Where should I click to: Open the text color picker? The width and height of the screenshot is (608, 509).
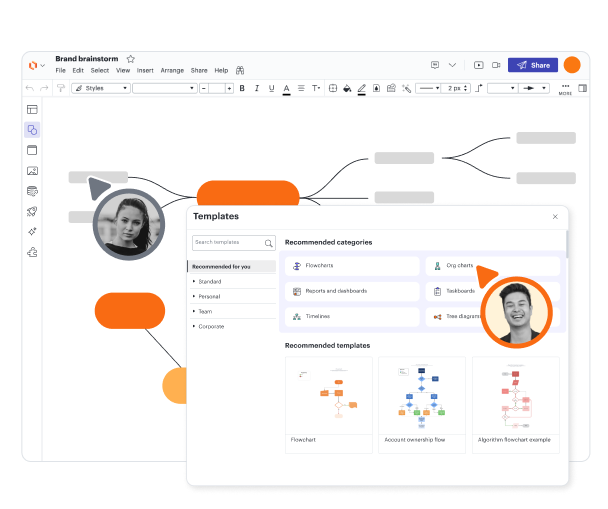click(286, 88)
